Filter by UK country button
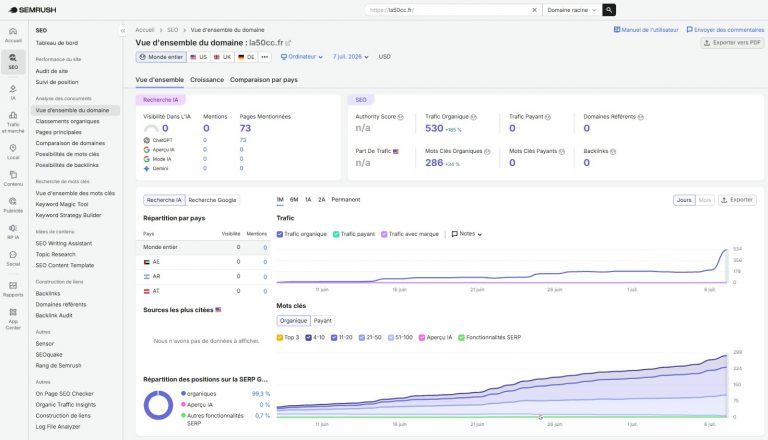Image resolution: width=768 pixels, height=440 pixels. pyautogui.click(x=222, y=57)
